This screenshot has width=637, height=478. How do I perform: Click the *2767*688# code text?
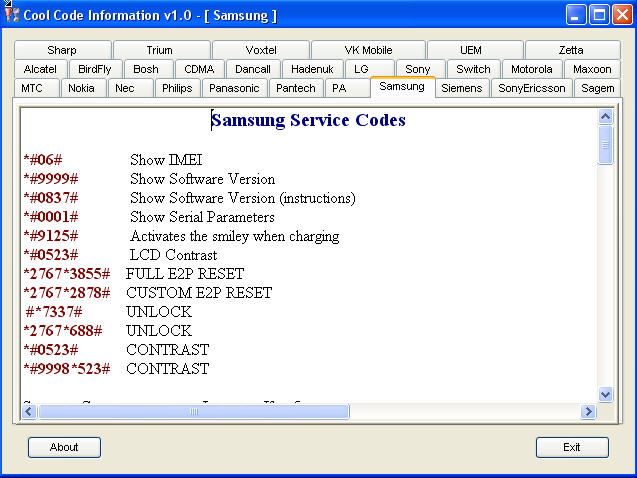pos(63,331)
